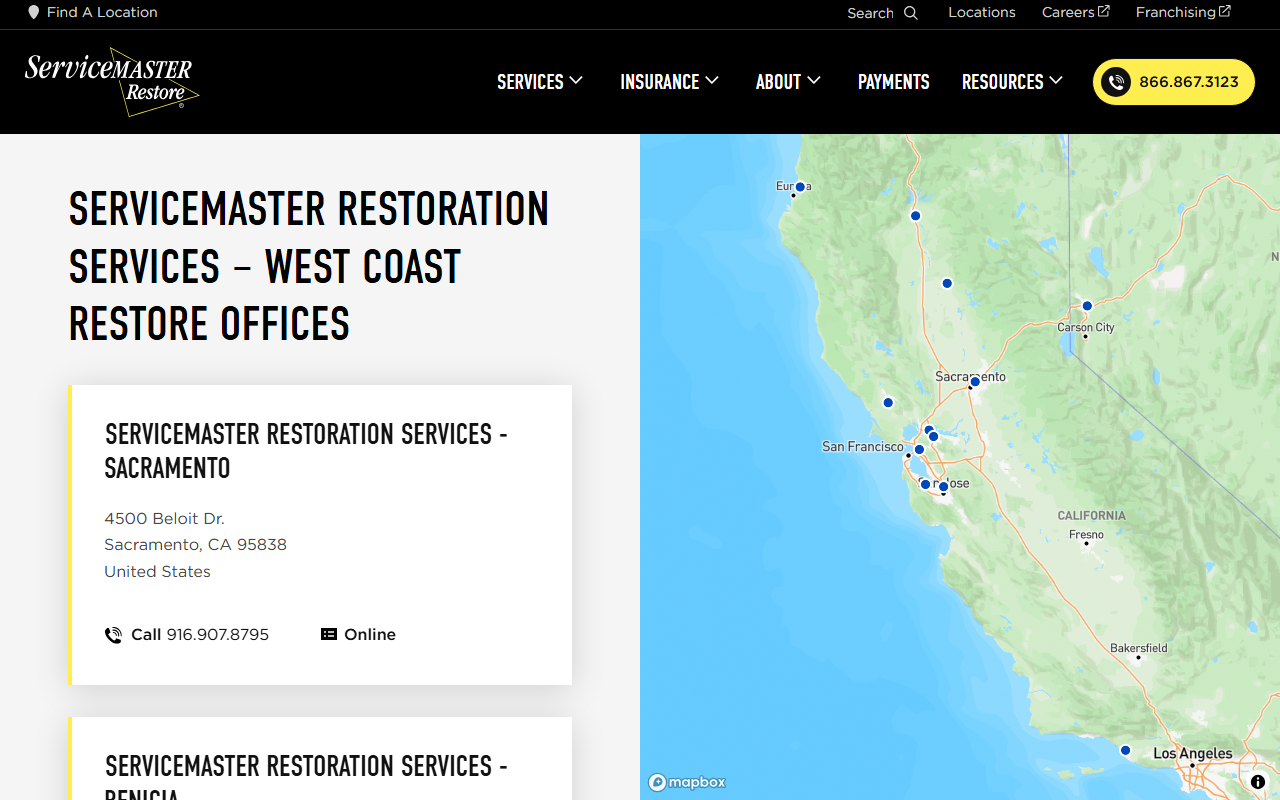Open the Locations top link

982,12
